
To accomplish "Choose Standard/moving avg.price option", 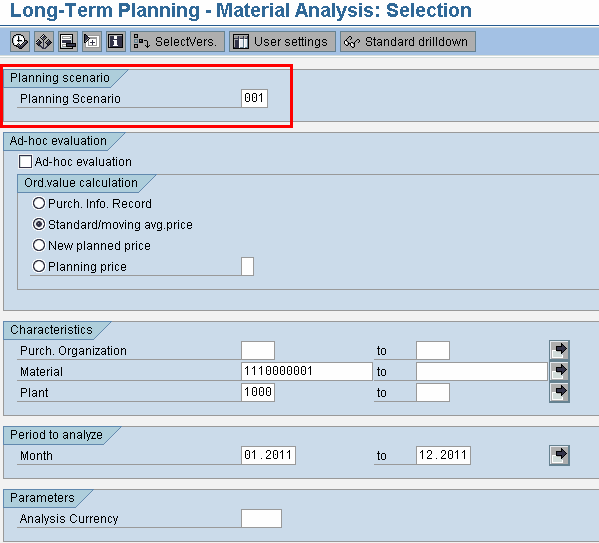I will [39, 224].
